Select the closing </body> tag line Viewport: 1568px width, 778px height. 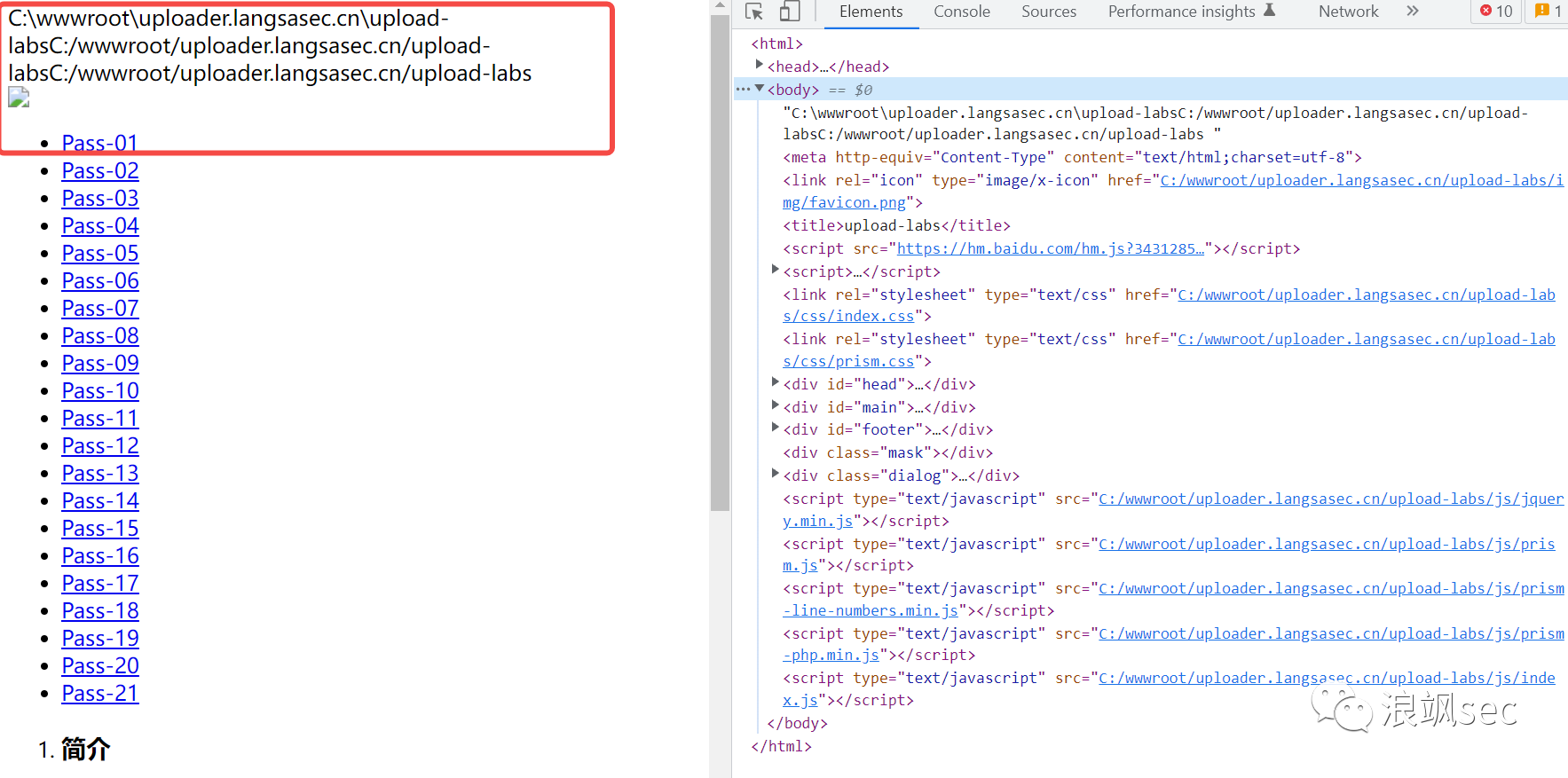click(797, 723)
